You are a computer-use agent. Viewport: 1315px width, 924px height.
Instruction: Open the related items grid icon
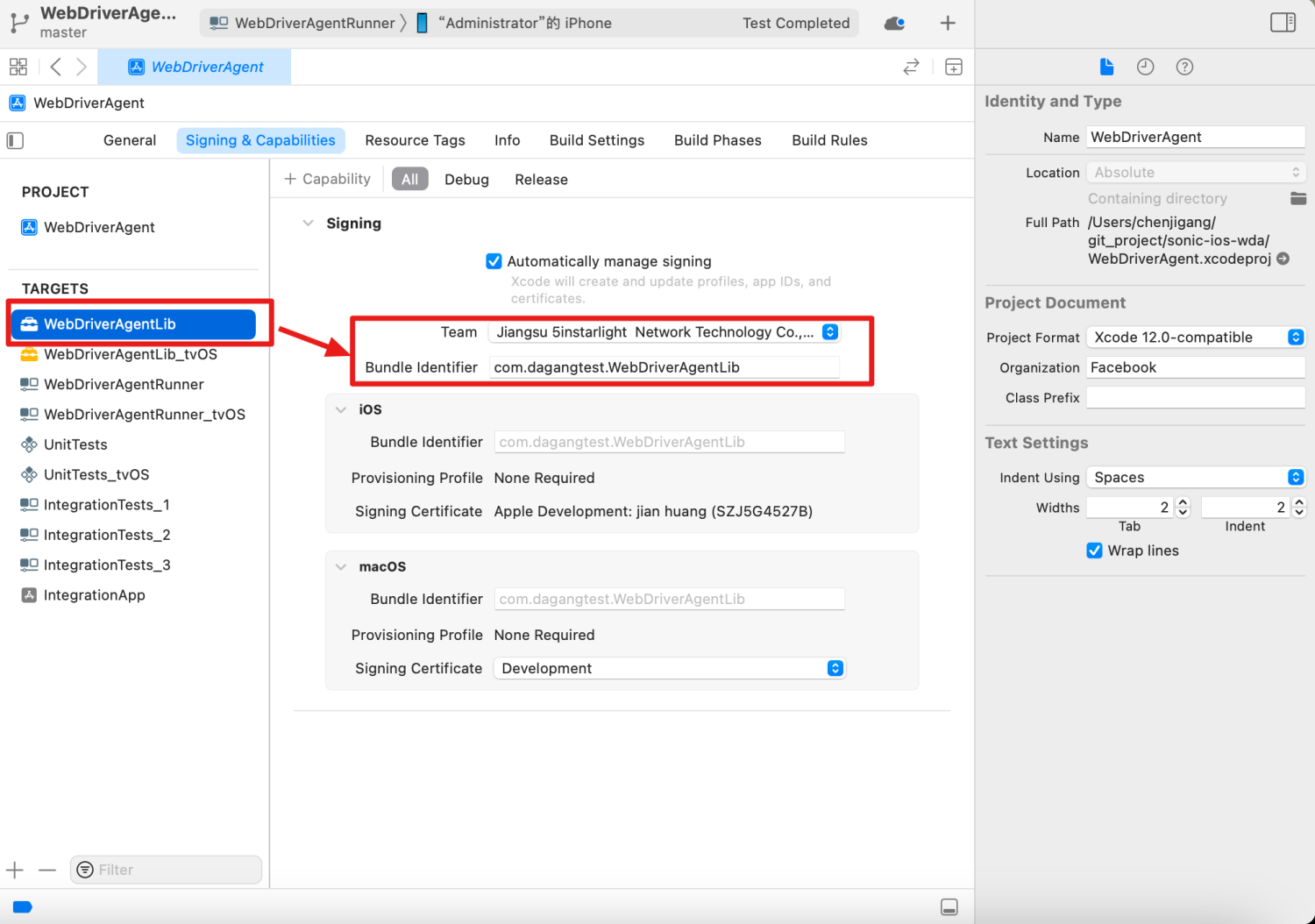pyautogui.click(x=18, y=67)
